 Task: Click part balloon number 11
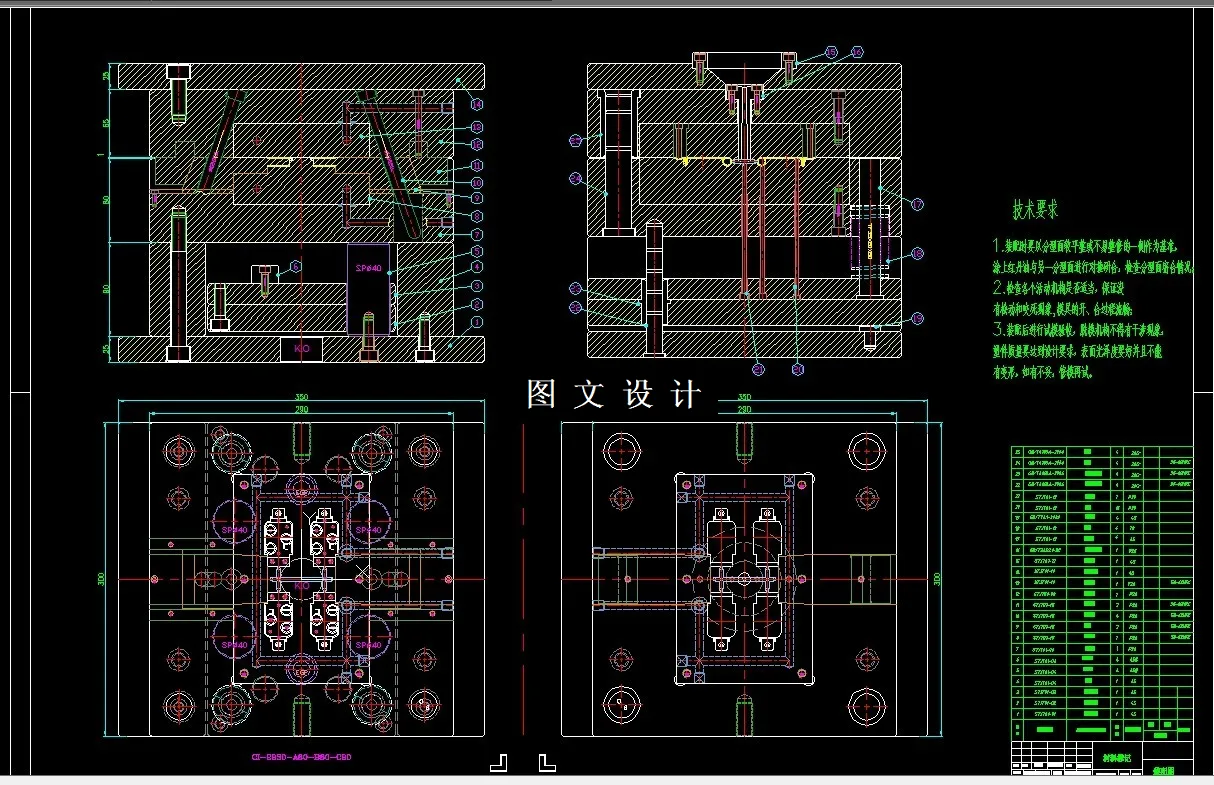tap(477, 165)
